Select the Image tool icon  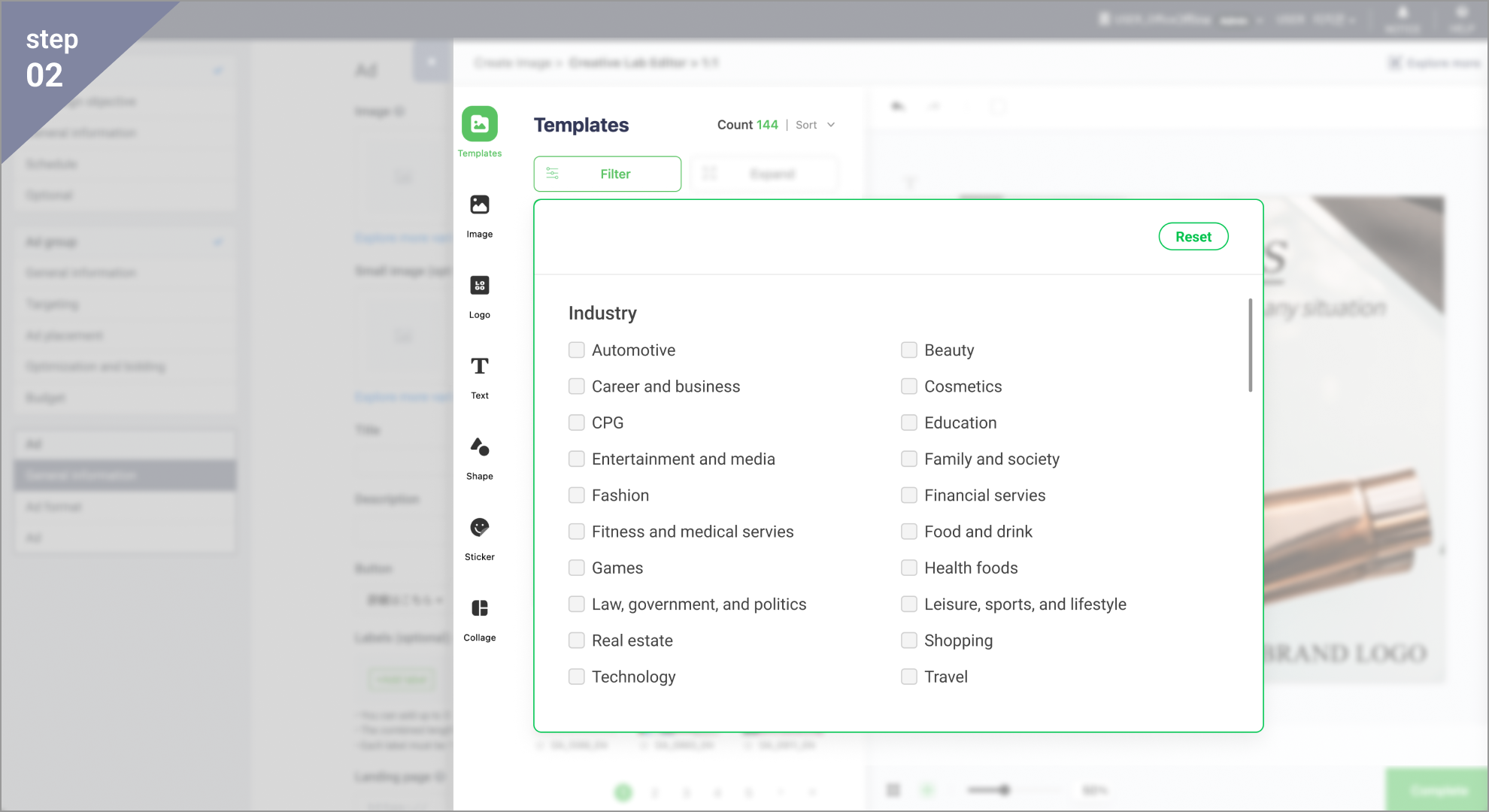coord(480,205)
